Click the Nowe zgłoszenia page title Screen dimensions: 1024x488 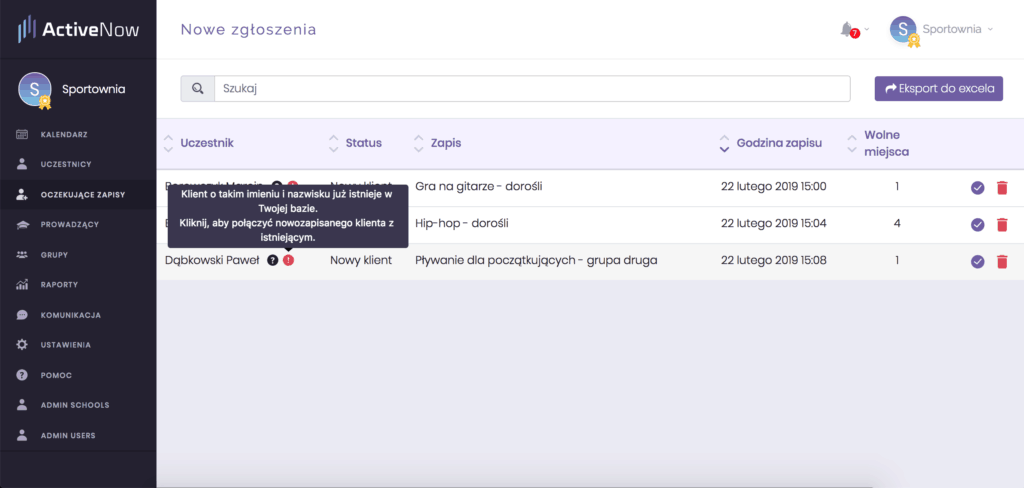249,29
